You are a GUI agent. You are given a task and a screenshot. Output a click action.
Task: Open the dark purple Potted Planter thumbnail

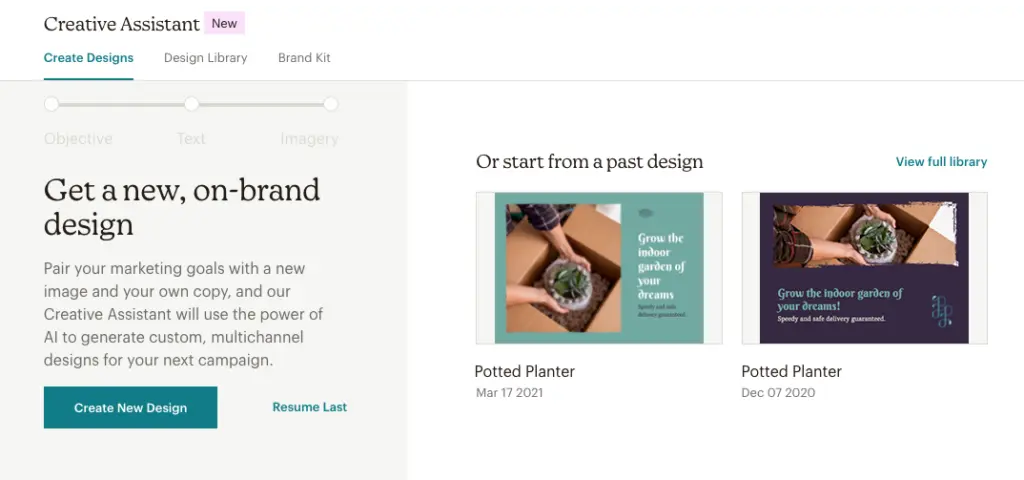pos(864,268)
